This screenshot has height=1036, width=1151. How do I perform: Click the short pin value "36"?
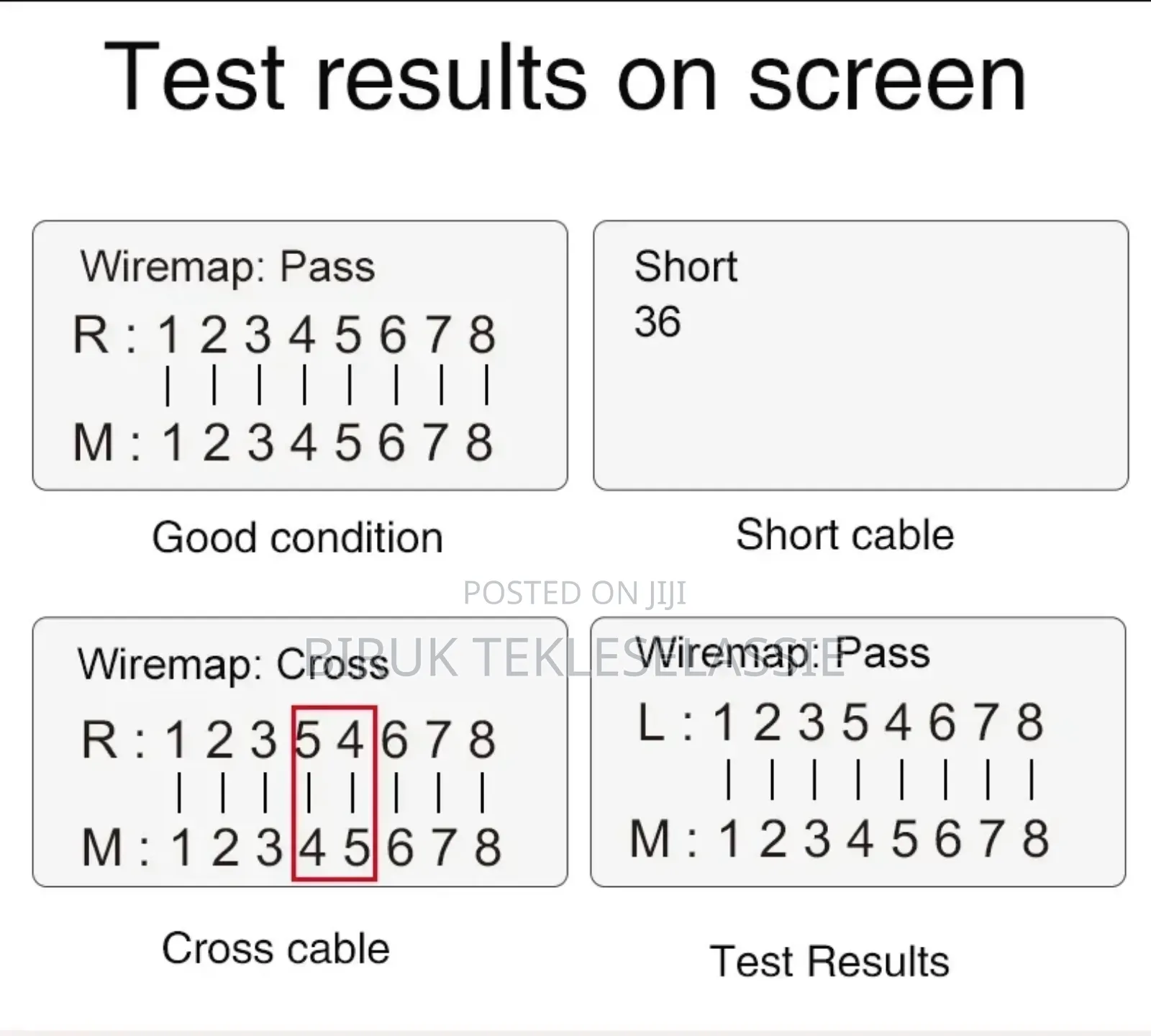point(658,322)
